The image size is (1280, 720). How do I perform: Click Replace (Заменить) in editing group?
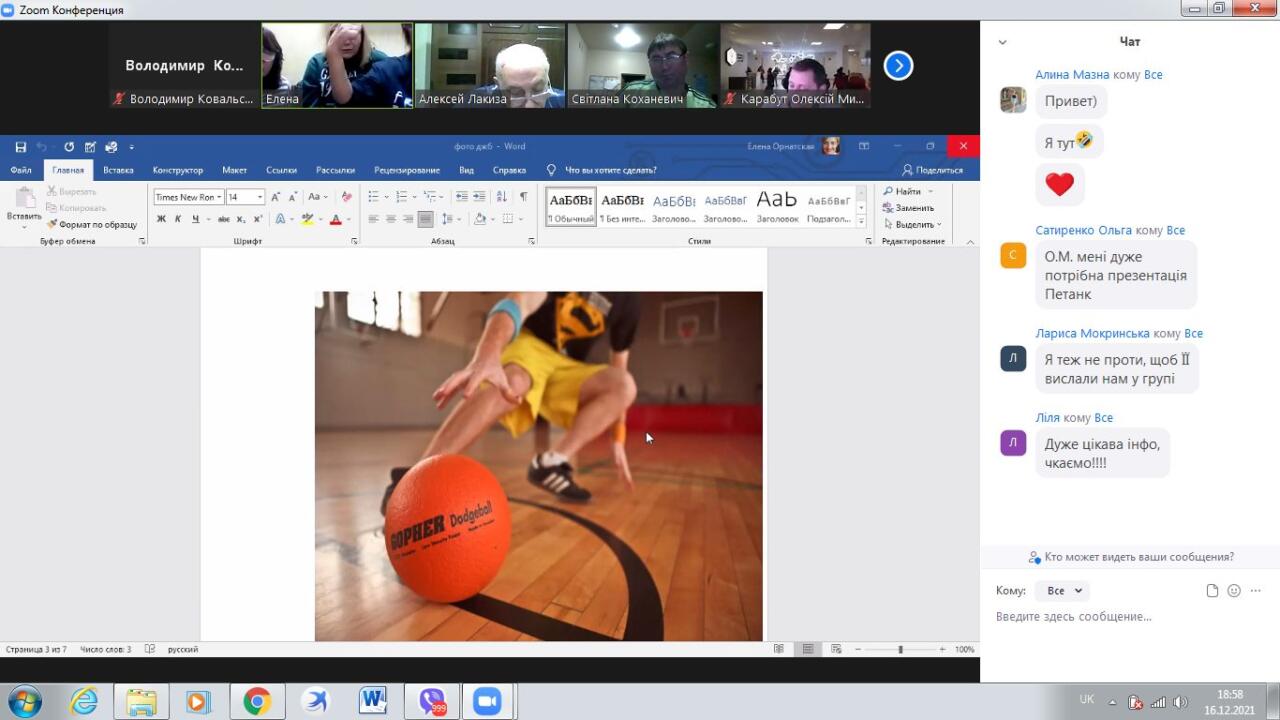pos(908,208)
